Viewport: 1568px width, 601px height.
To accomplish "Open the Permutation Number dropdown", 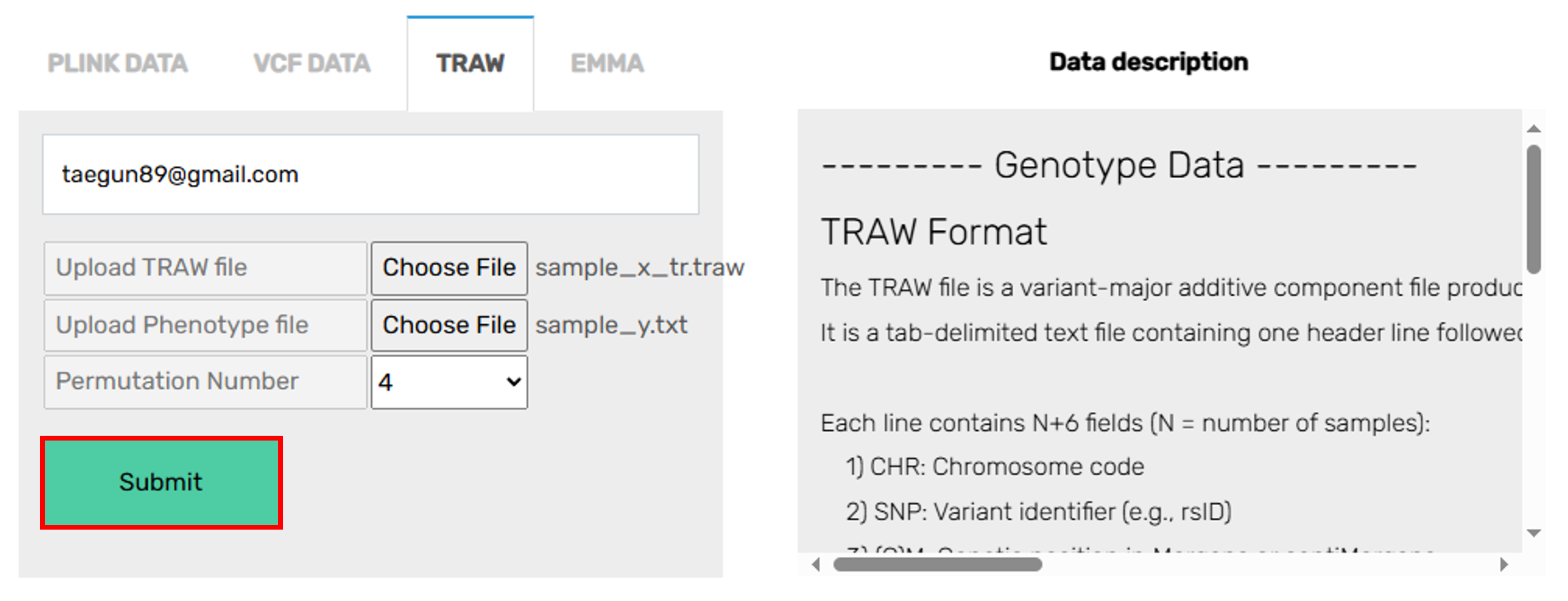I will pos(449,382).
